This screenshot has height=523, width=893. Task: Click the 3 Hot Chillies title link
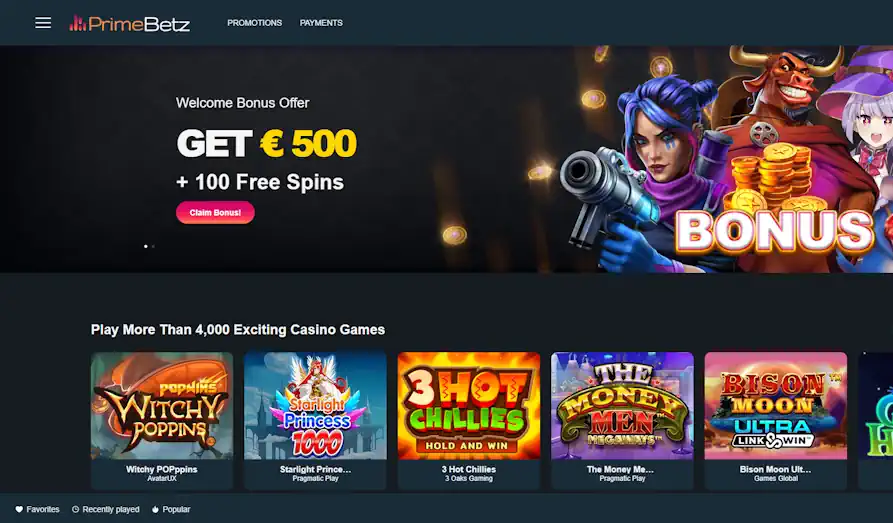469,469
